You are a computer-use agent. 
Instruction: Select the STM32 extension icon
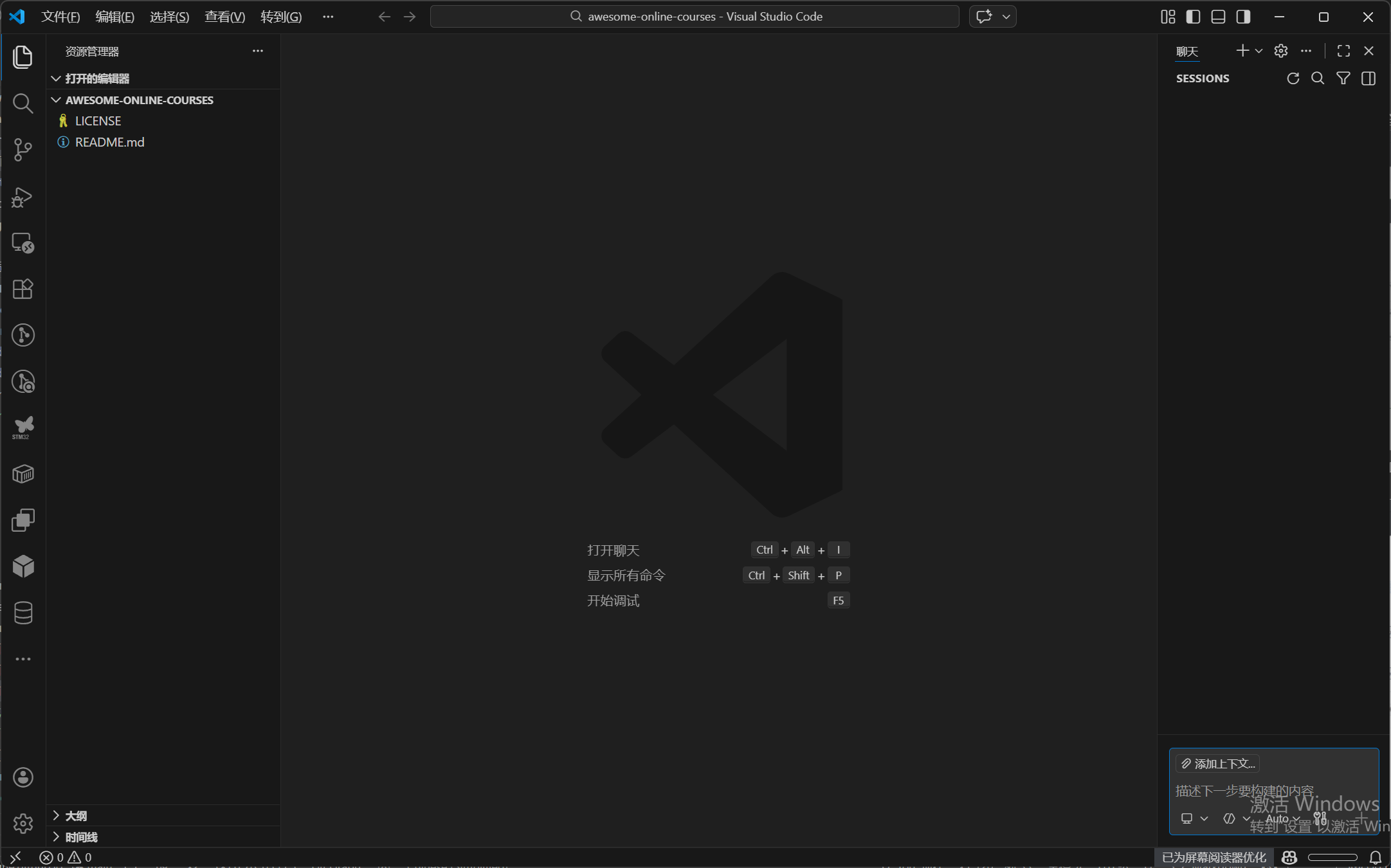tap(23, 427)
